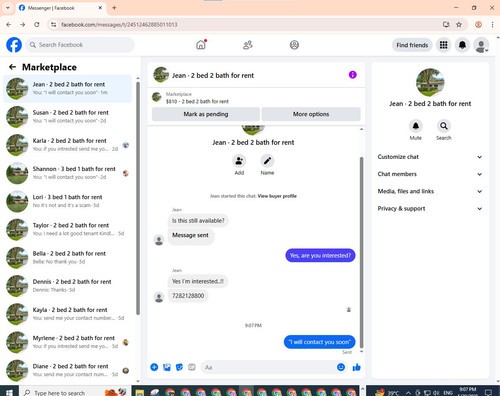Click the "I will contact you soon" message
500x396 pixels.
(320, 342)
